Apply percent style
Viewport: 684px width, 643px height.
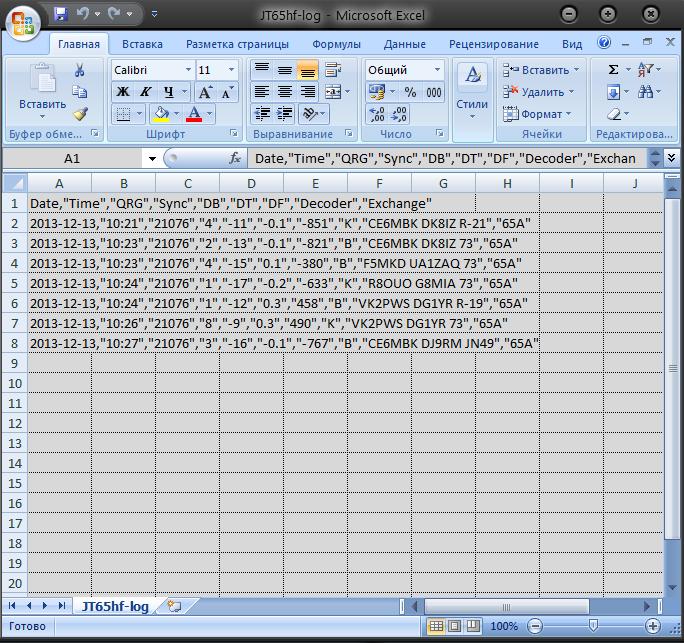pos(410,92)
